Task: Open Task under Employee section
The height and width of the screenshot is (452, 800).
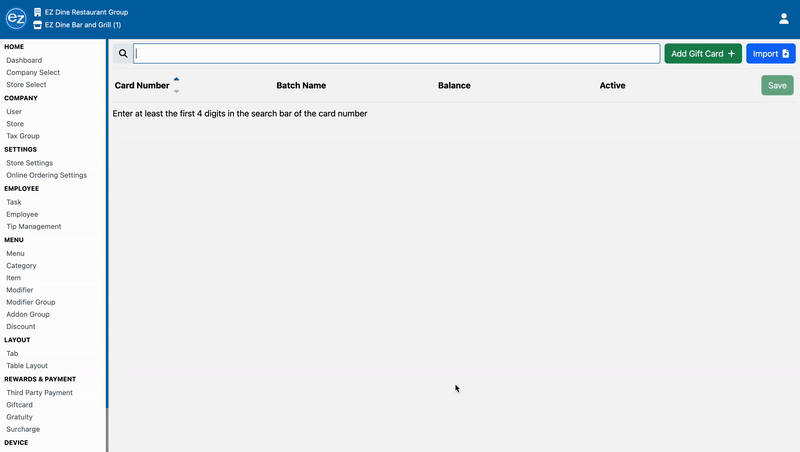Action: pos(14,202)
